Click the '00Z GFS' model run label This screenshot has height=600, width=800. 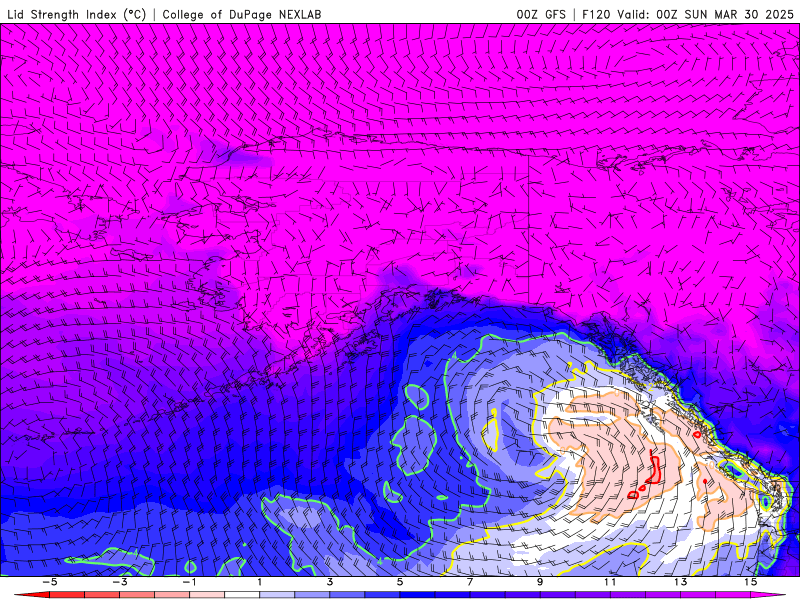[x=541, y=14]
